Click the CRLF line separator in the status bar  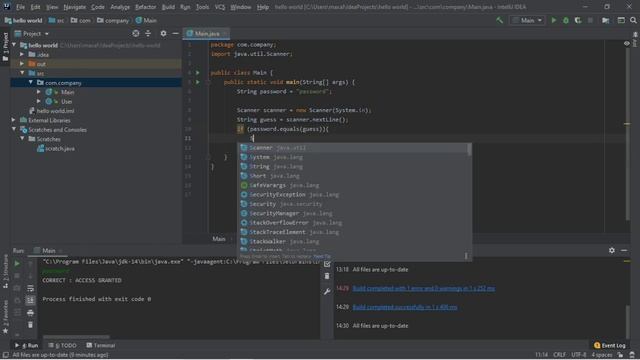click(559, 355)
